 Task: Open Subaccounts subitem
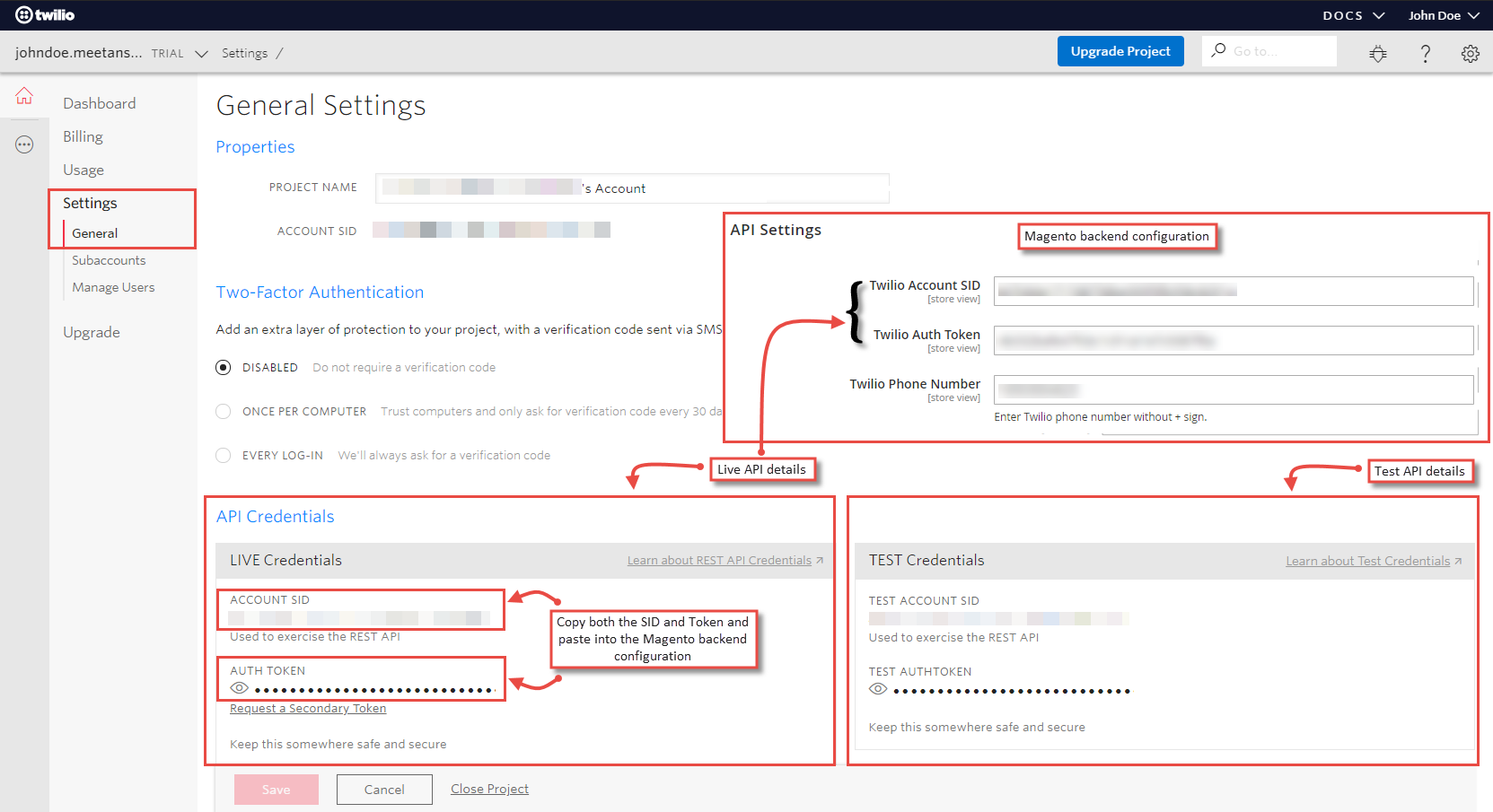pos(109,260)
